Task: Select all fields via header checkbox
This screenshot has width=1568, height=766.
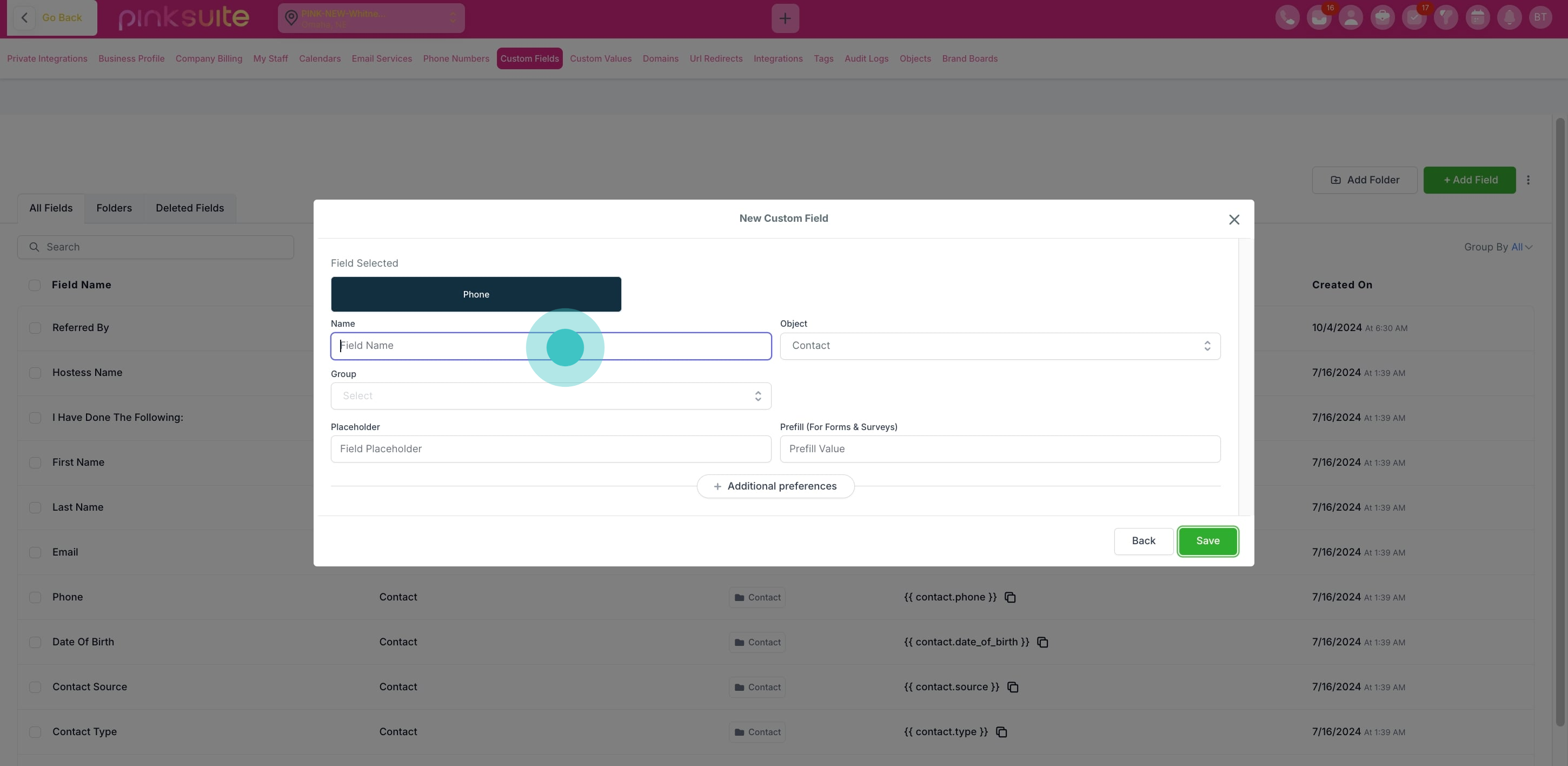Action: coord(35,285)
